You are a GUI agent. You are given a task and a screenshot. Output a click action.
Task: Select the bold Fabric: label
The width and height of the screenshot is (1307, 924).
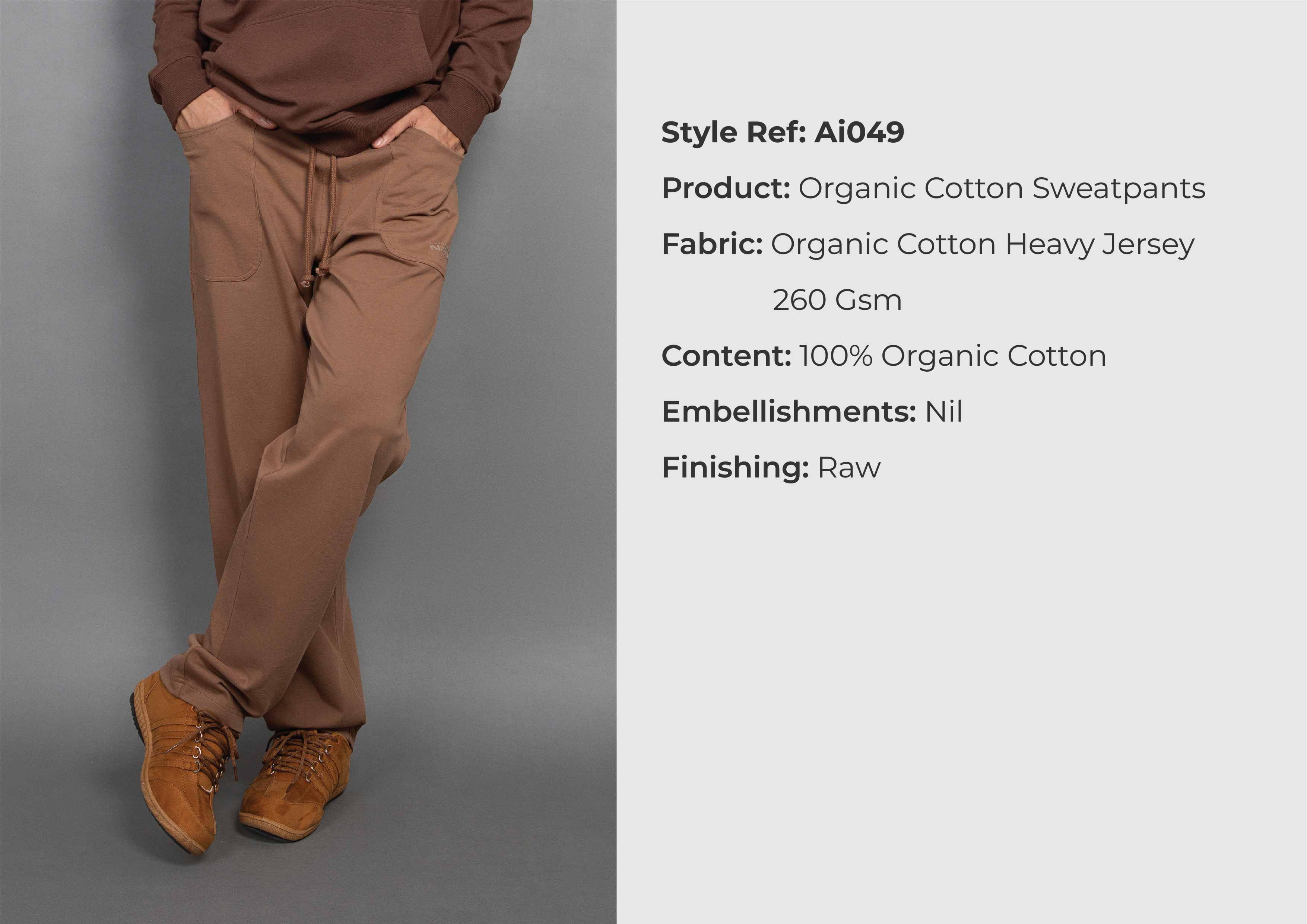tap(712, 245)
